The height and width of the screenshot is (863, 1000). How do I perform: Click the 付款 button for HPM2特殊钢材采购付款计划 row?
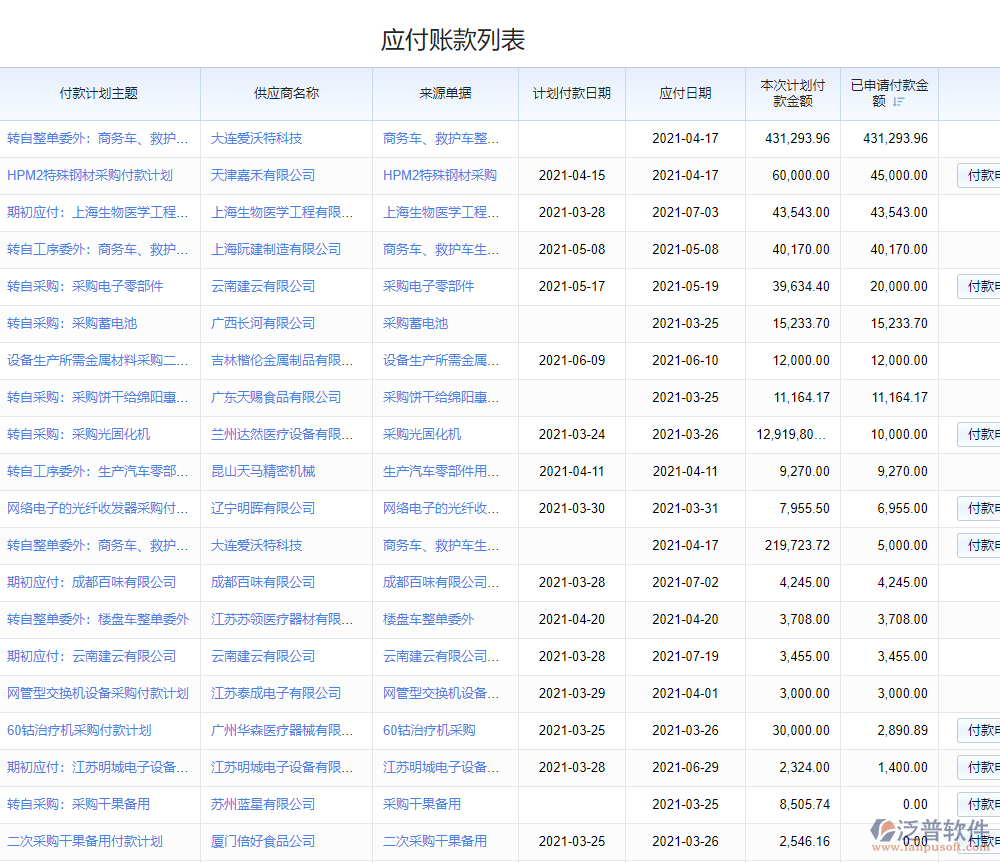point(979,176)
